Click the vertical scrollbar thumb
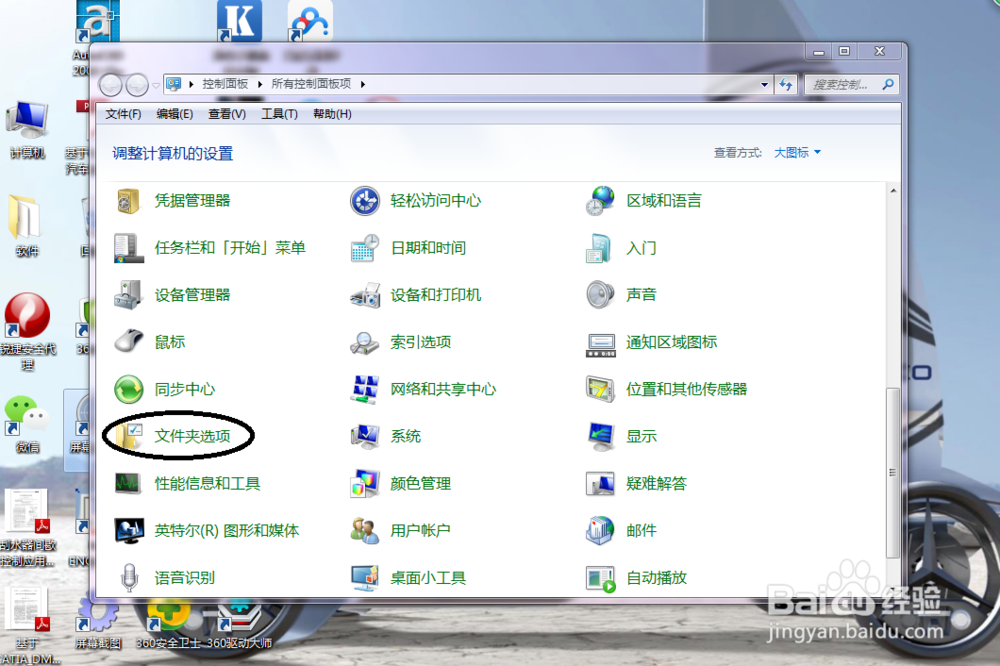Viewport: 1000px width, 666px height. point(893,473)
